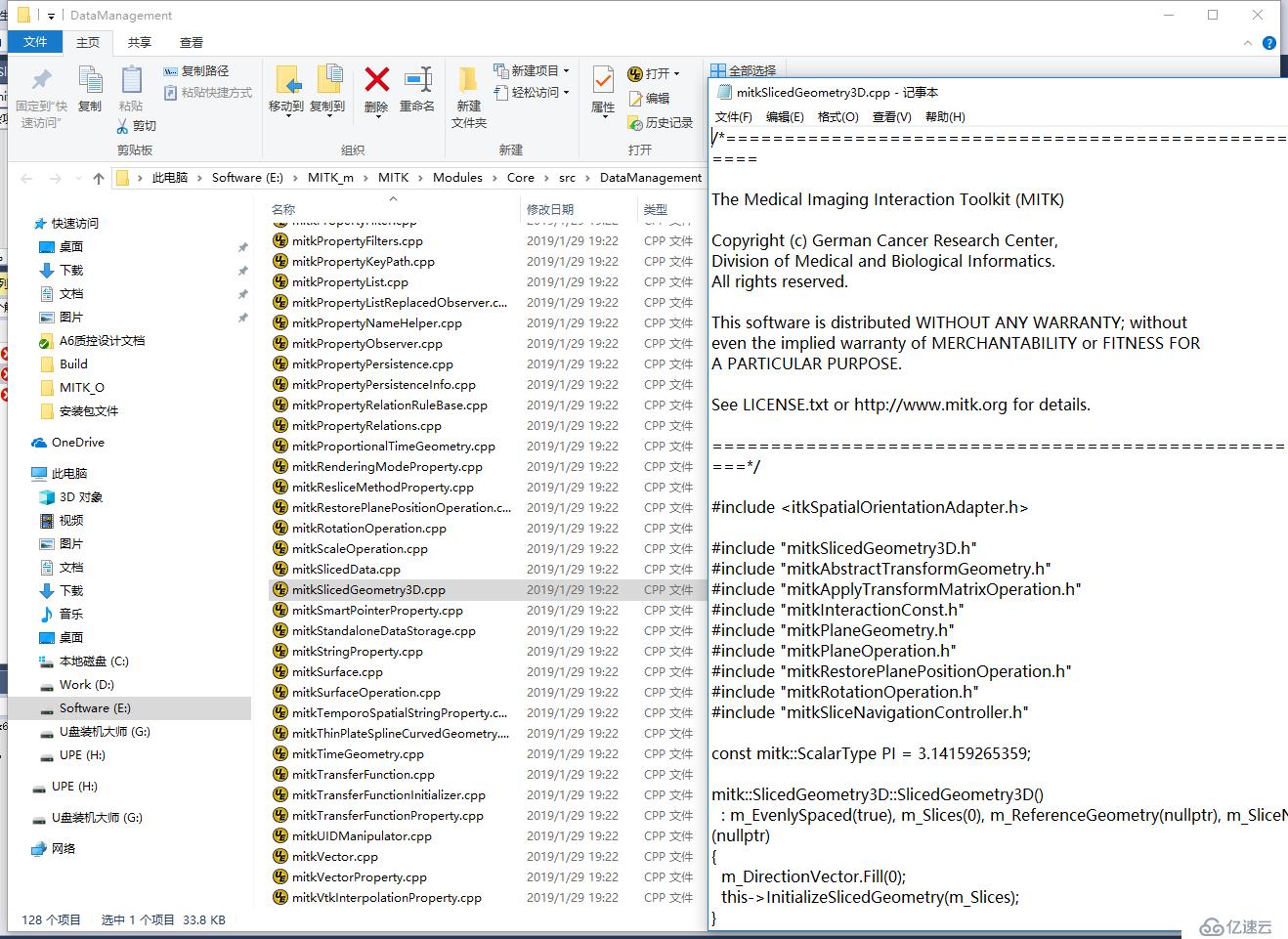
Task: Sort by 类型 (Type) column header
Action: coord(671,209)
